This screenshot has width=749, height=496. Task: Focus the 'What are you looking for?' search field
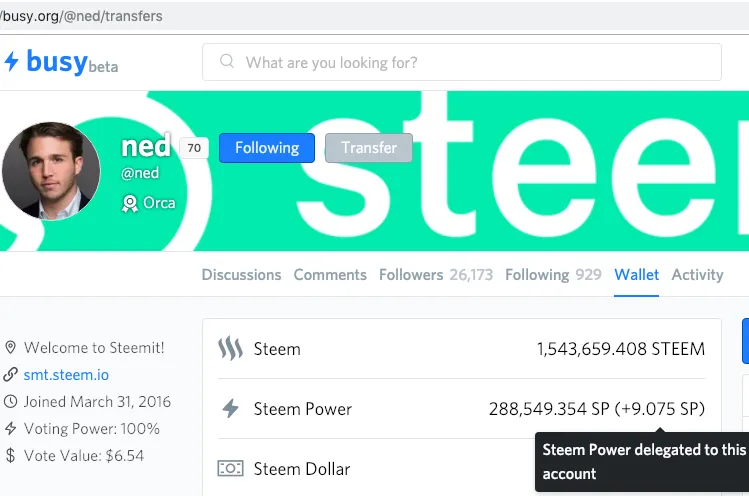(461, 62)
